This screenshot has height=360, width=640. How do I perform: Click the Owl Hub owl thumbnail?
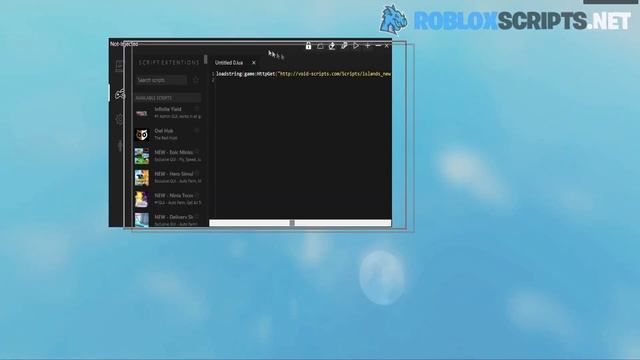coord(142,135)
